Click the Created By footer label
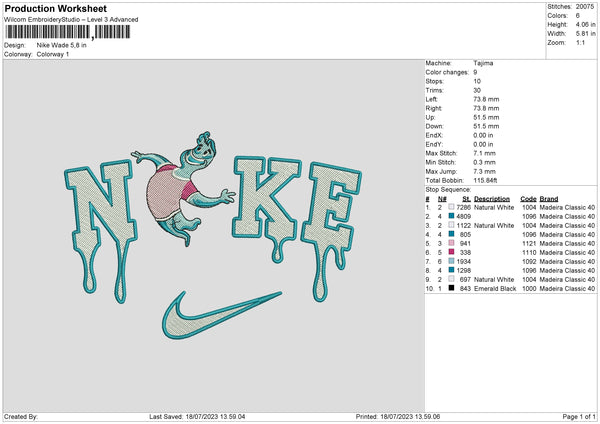This screenshot has width=600, height=424. coord(21,416)
